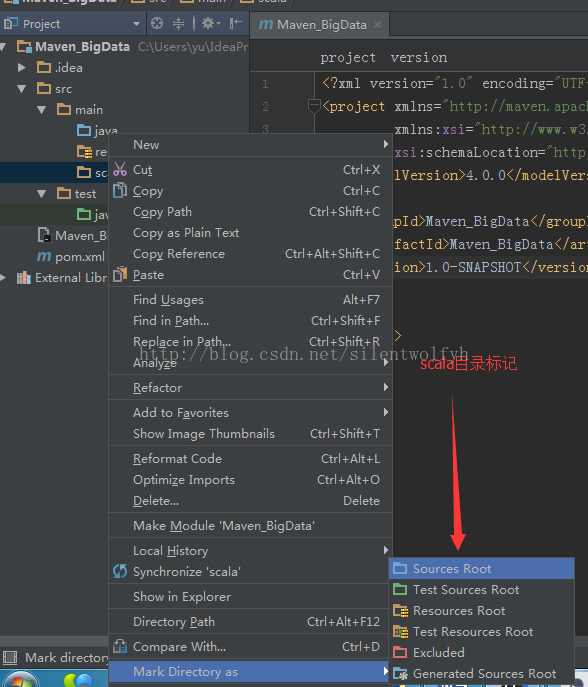Select Find Usages menu item
The width and height of the screenshot is (588, 687).
point(251,300)
